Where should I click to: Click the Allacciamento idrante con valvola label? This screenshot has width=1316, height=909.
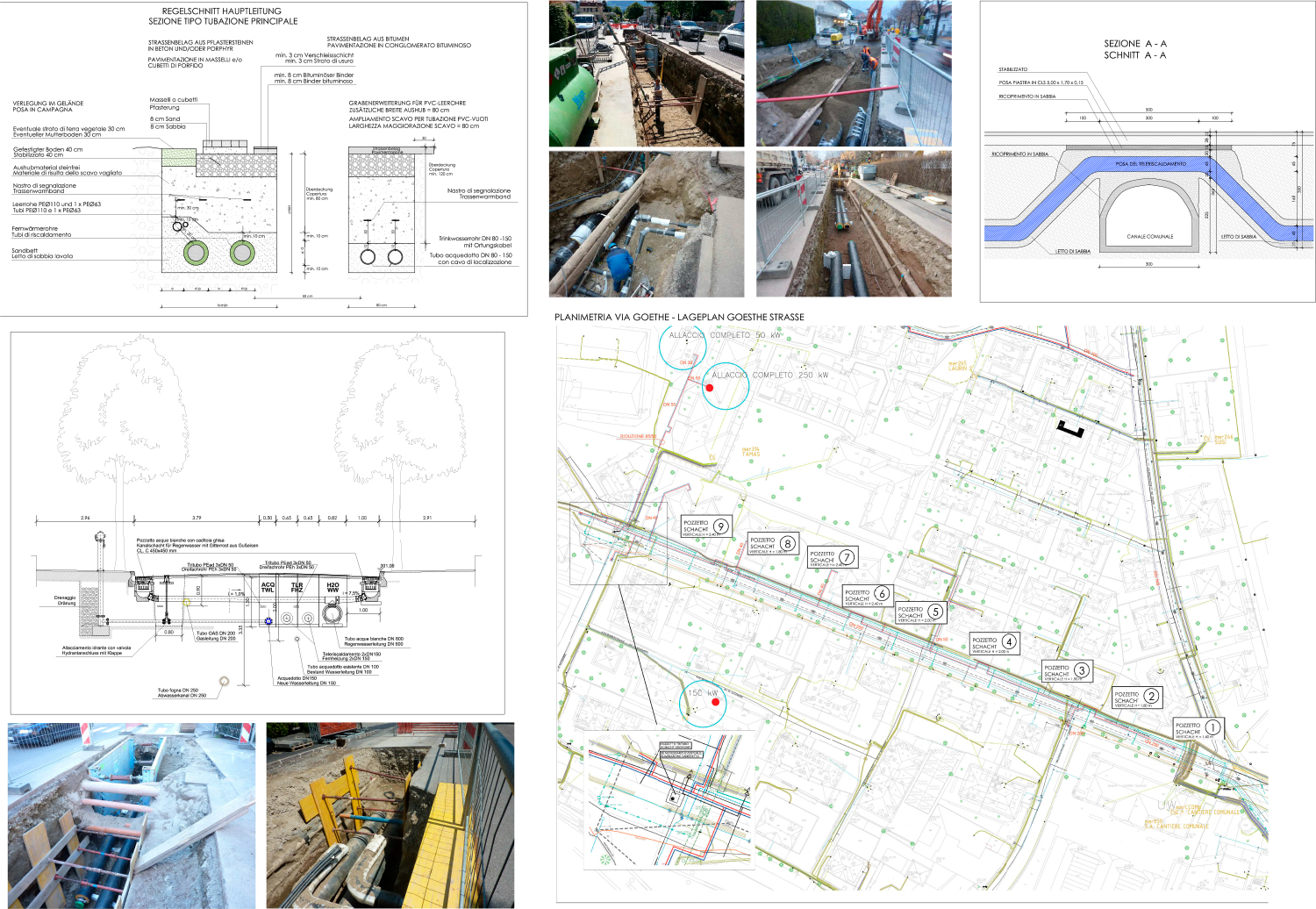97,650
